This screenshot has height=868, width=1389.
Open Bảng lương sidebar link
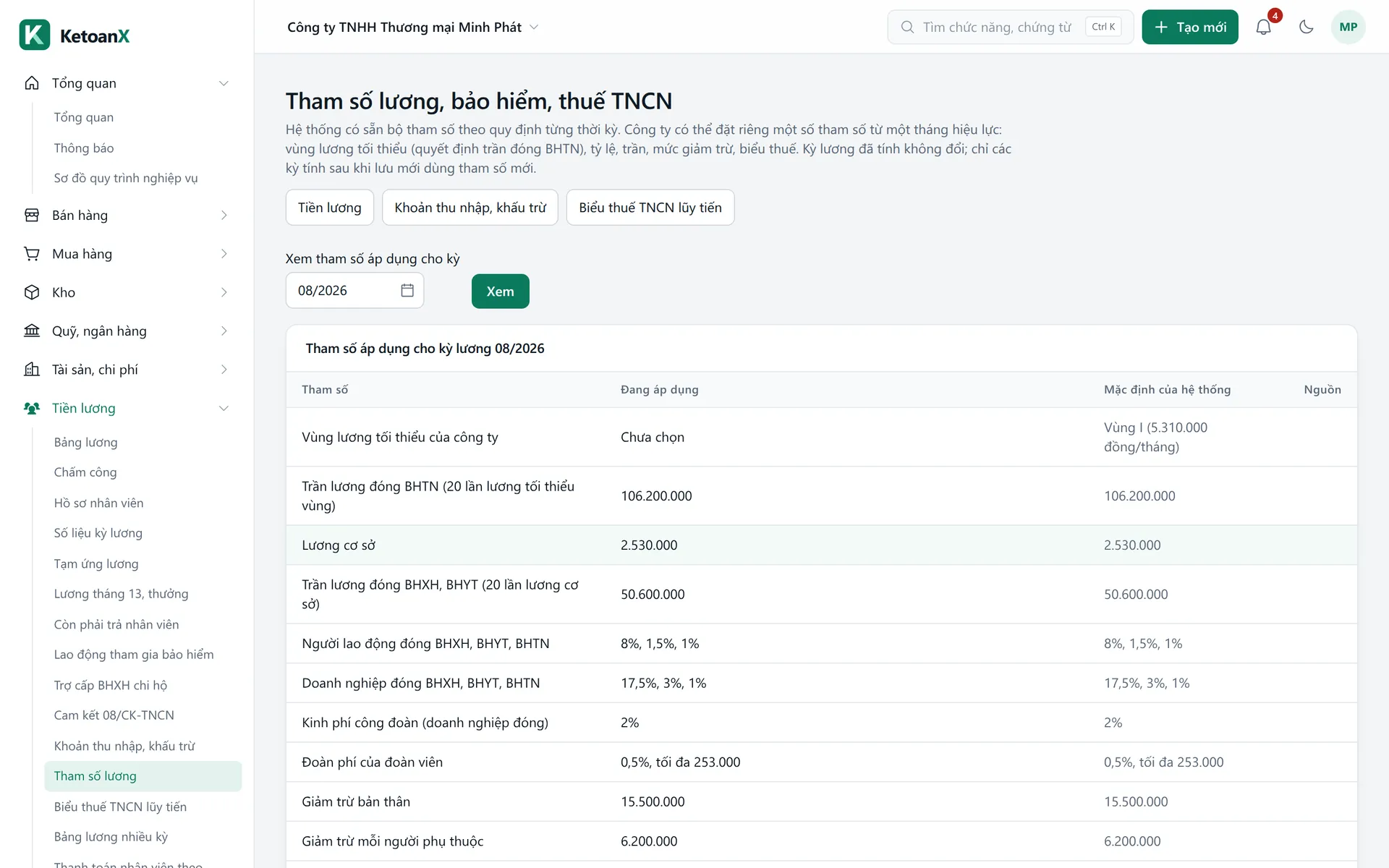click(85, 442)
